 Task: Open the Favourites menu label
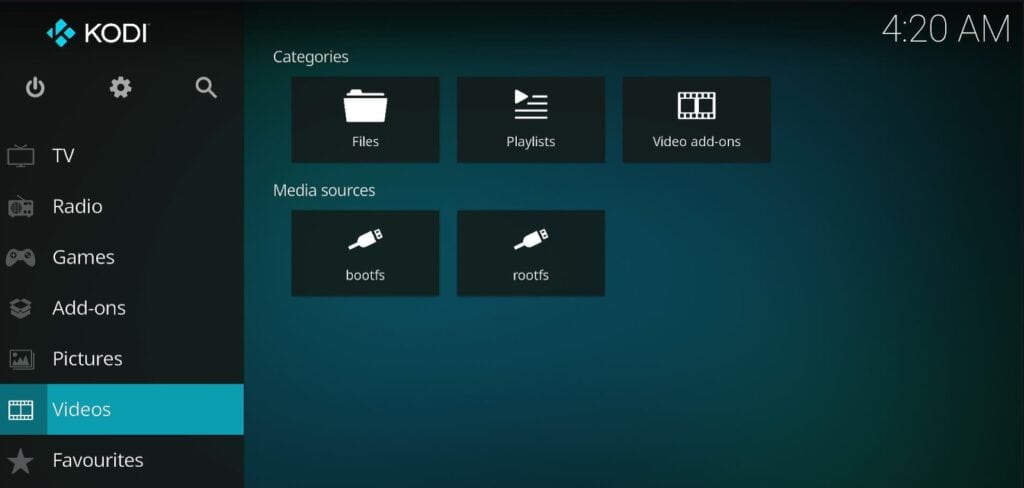(x=97, y=461)
